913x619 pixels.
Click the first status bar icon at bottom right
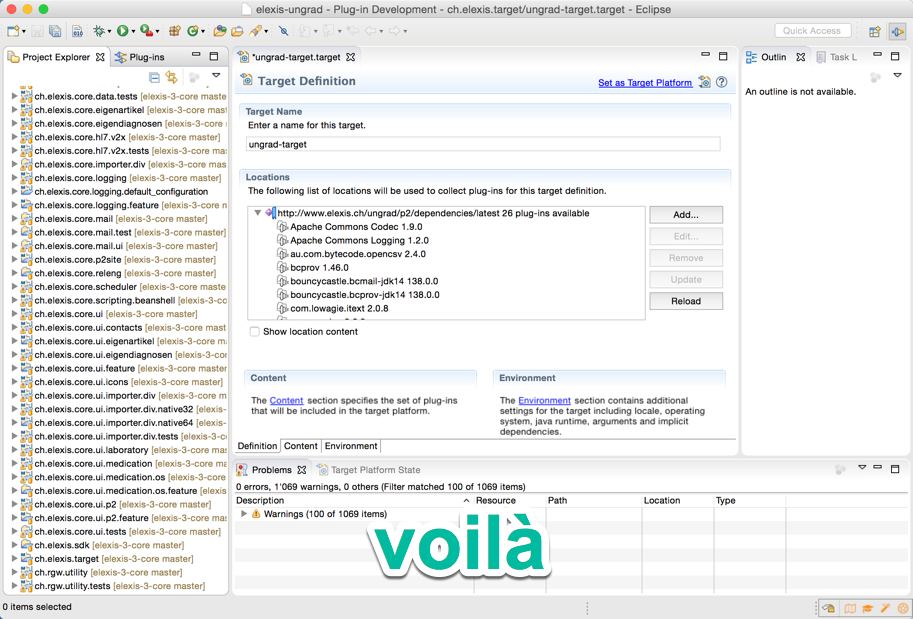click(x=829, y=608)
